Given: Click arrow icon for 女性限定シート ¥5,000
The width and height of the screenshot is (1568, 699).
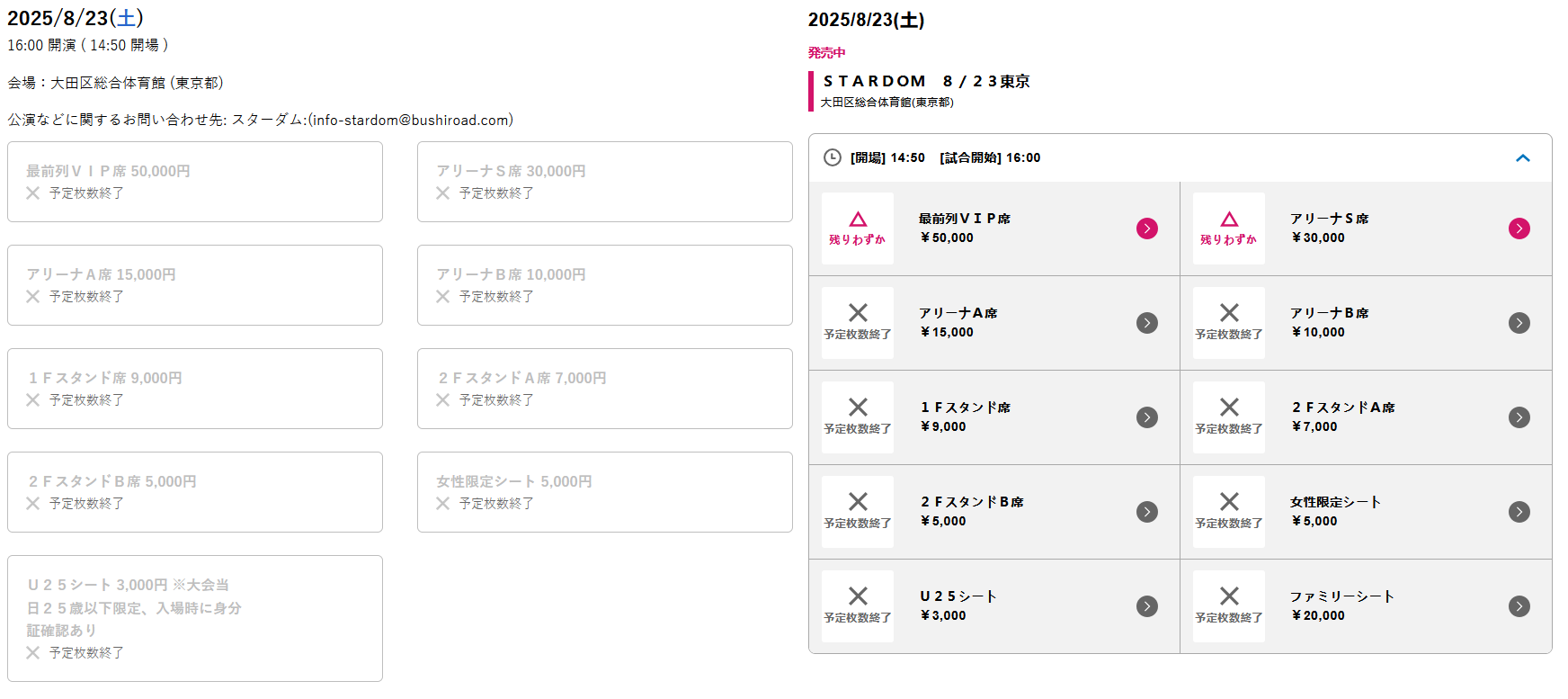Looking at the screenshot, I should click(x=1519, y=512).
